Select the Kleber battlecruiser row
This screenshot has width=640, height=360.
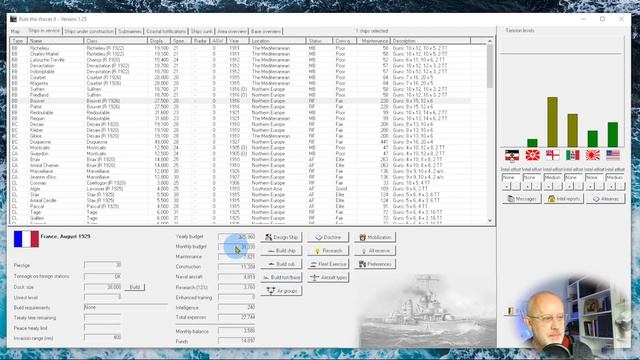point(240,130)
